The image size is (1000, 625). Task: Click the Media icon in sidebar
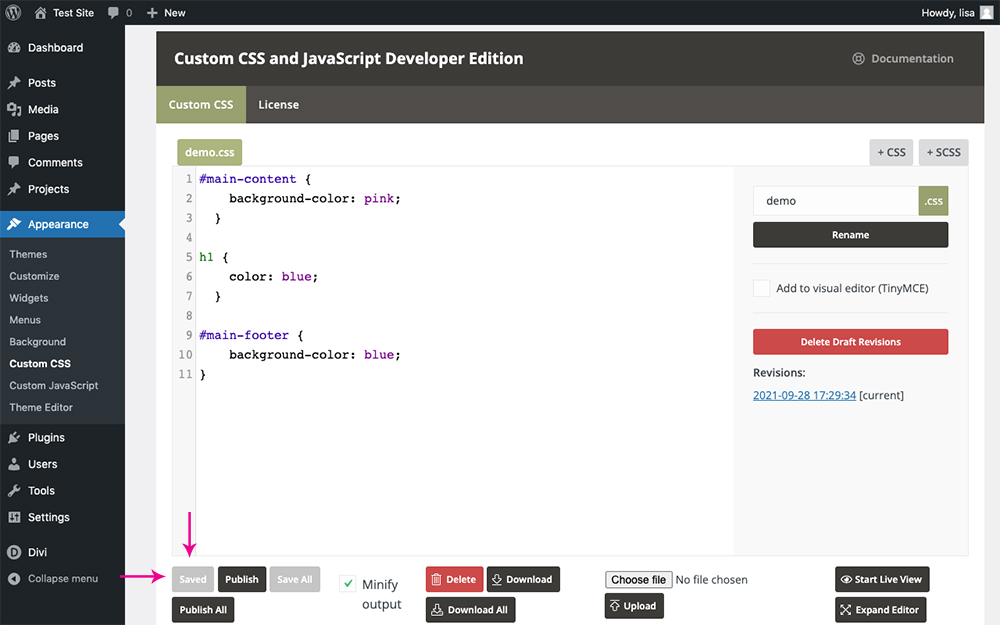pyautogui.click(x=14, y=110)
